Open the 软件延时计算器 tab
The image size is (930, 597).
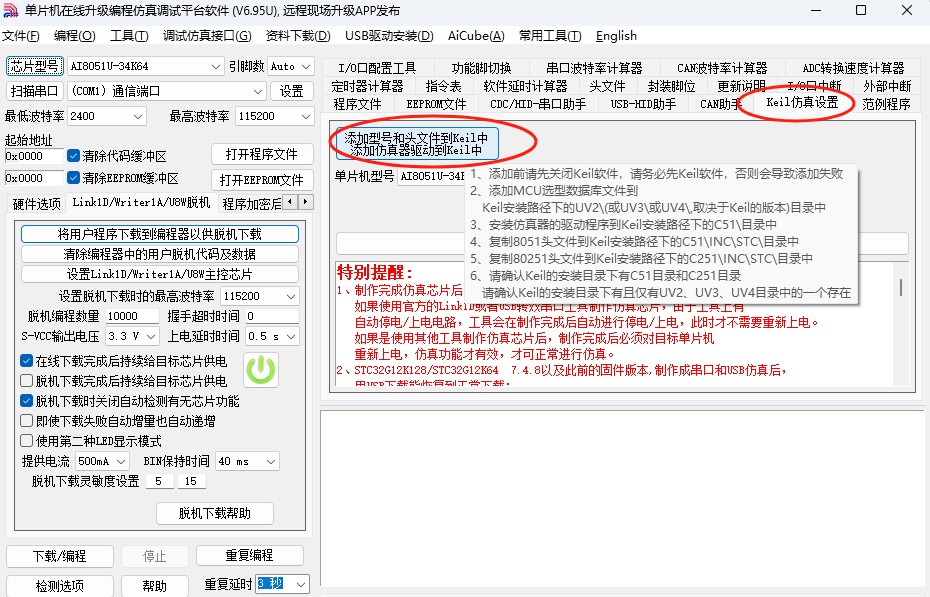click(525, 87)
